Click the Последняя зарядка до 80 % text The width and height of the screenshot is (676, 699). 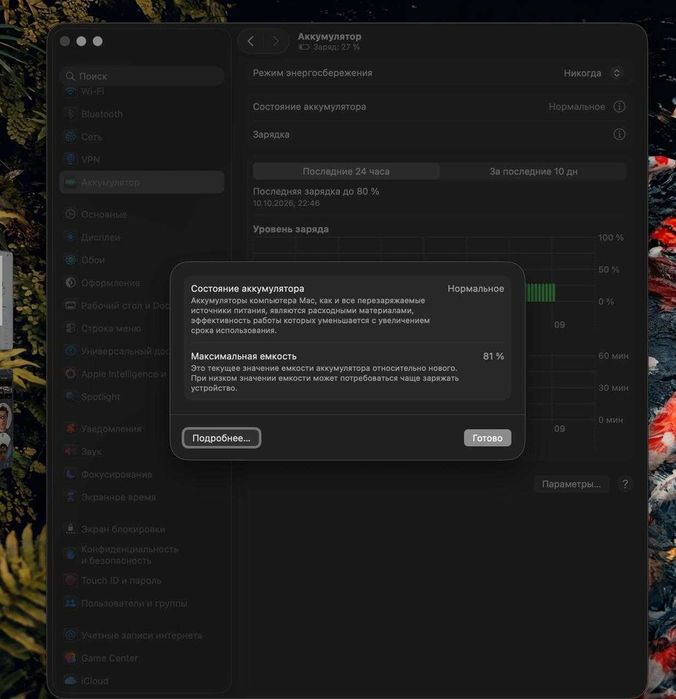click(x=316, y=191)
